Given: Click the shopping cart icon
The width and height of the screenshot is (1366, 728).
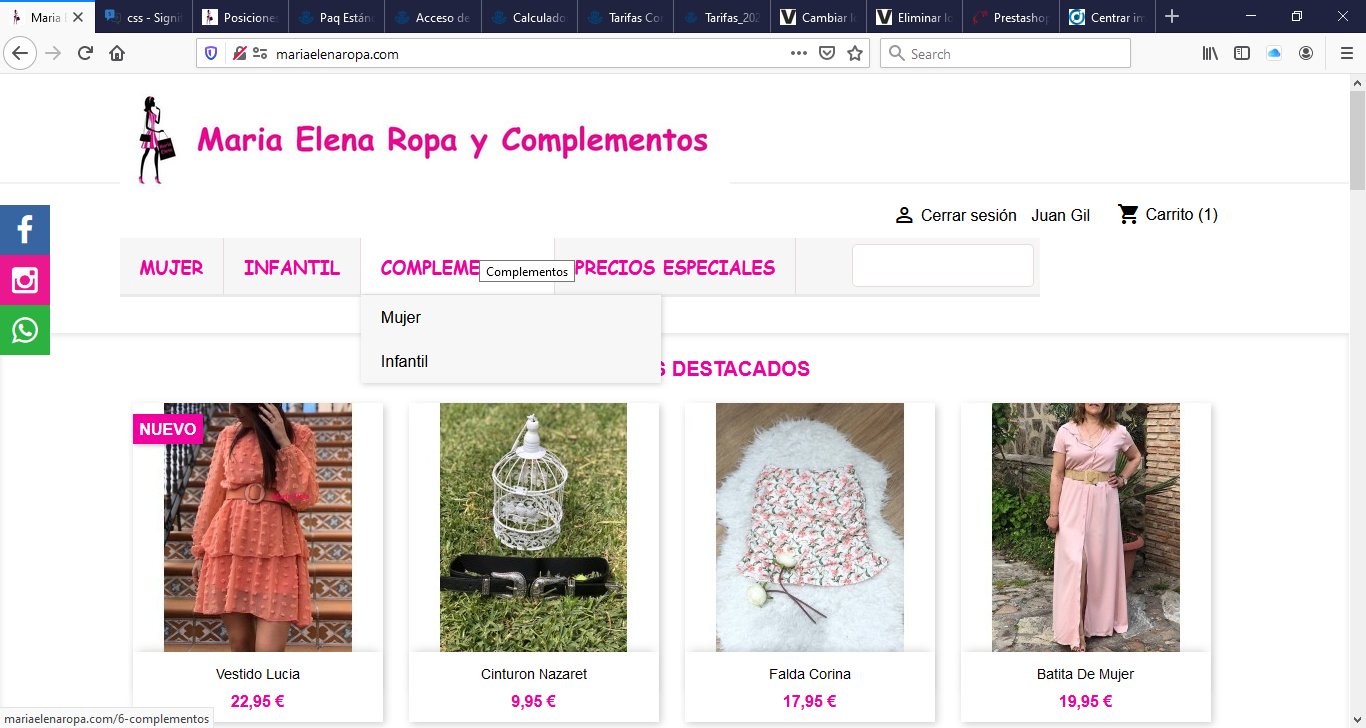Looking at the screenshot, I should (x=1128, y=214).
